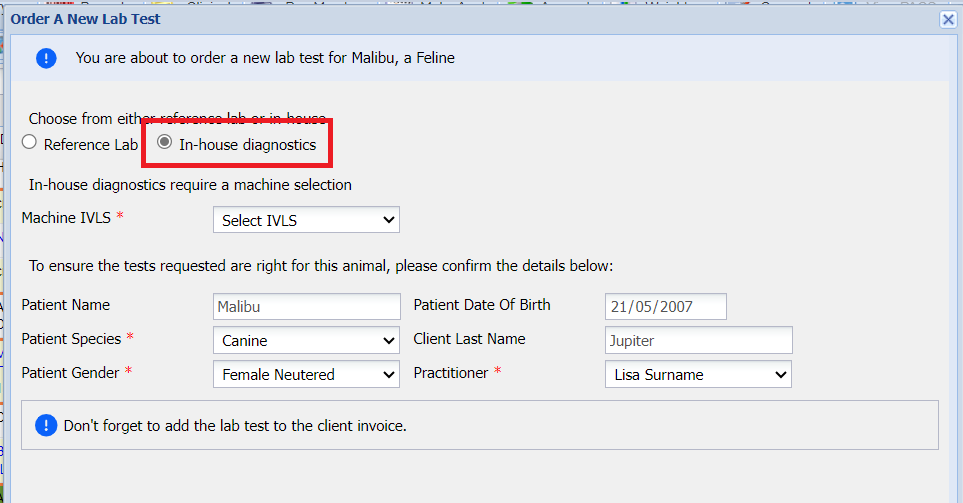
Task: Click the Patient Gender label text
Action: click(71, 373)
